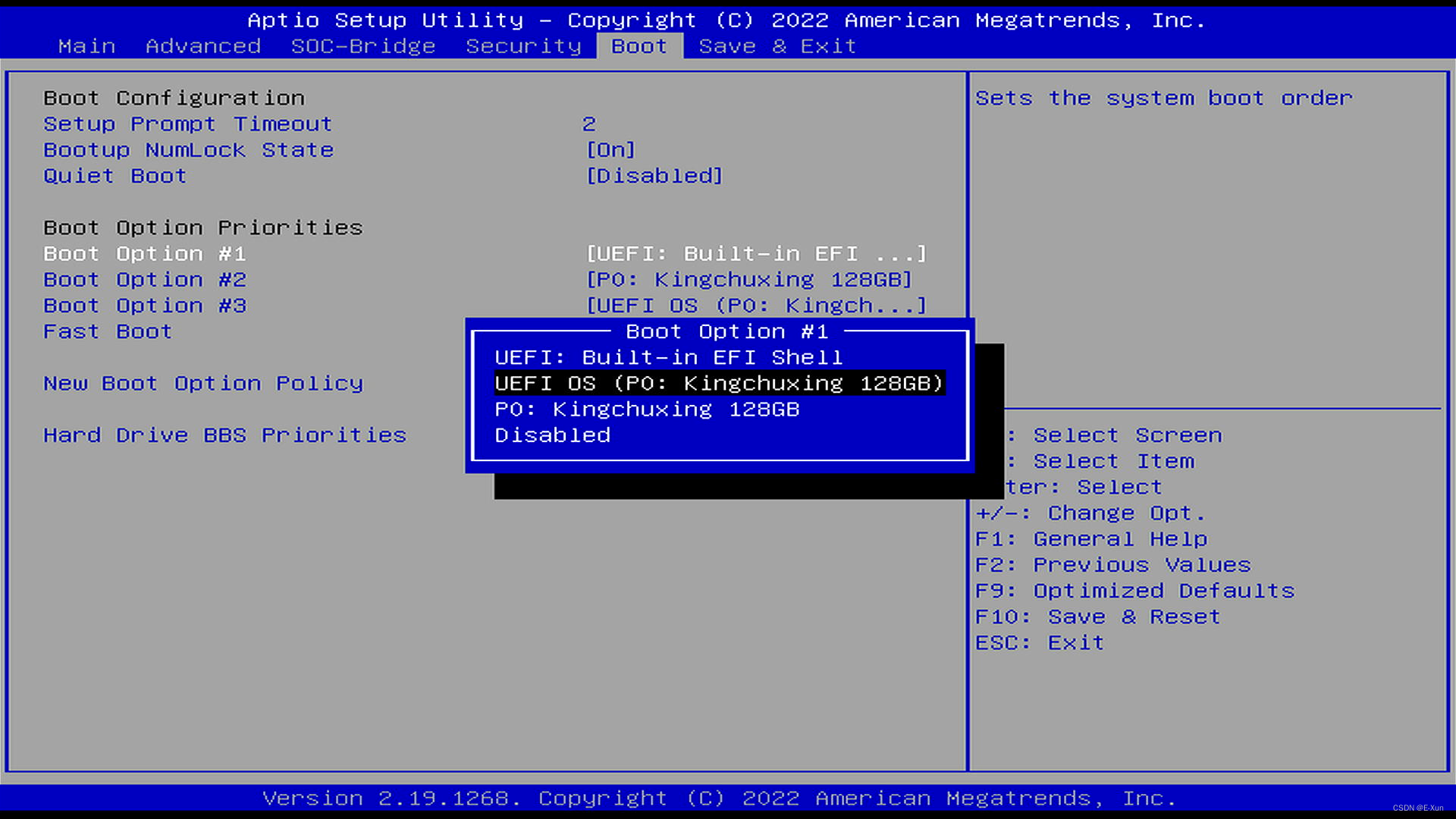
Task: Change the Fast Boot setting
Action: pyautogui.click(x=107, y=331)
